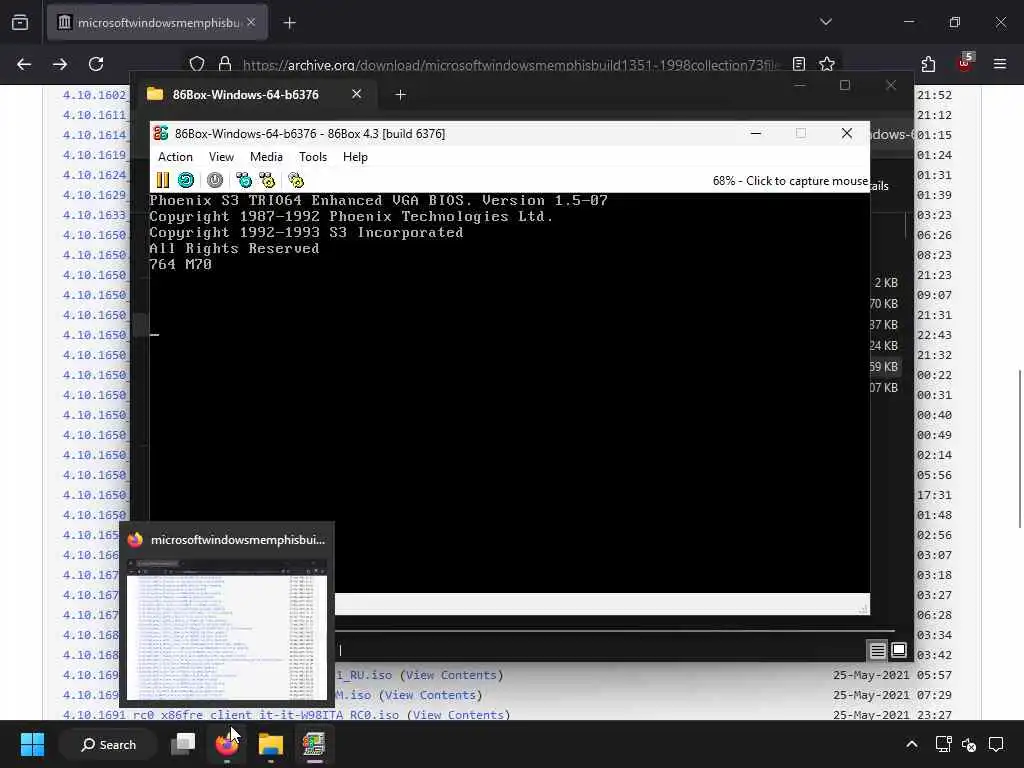Open the uBlock extension icon with badge
This screenshot has height=768, width=1024.
[965, 63]
